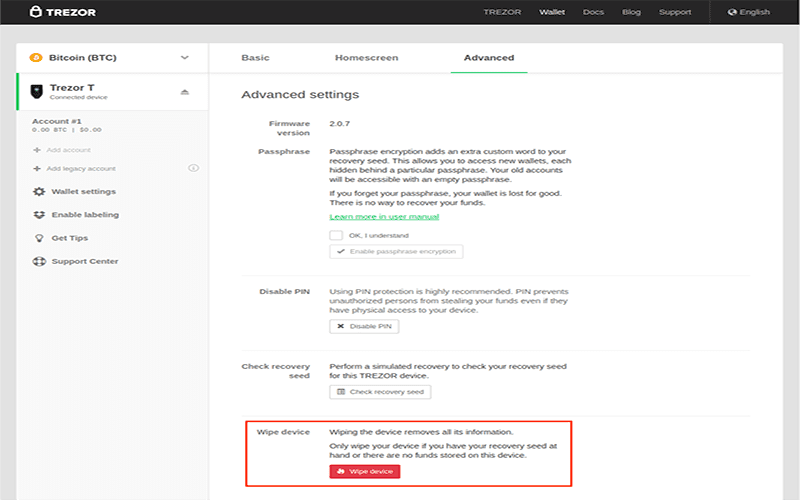The height and width of the screenshot is (500, 800).
Task: Click the Wallet settings gear icon
Action: coord(39,191)
